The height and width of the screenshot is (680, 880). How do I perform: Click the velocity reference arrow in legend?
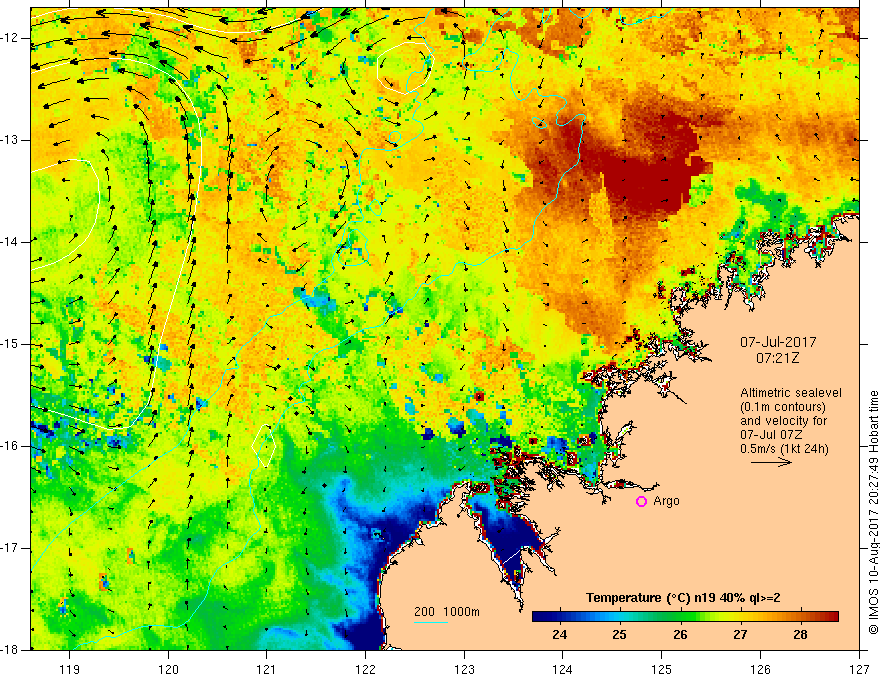pyautogui.click(x=771, y=462)
